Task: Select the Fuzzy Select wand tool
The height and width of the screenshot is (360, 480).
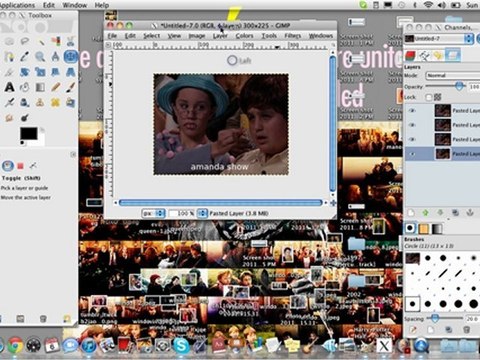Action: [41, 41]
